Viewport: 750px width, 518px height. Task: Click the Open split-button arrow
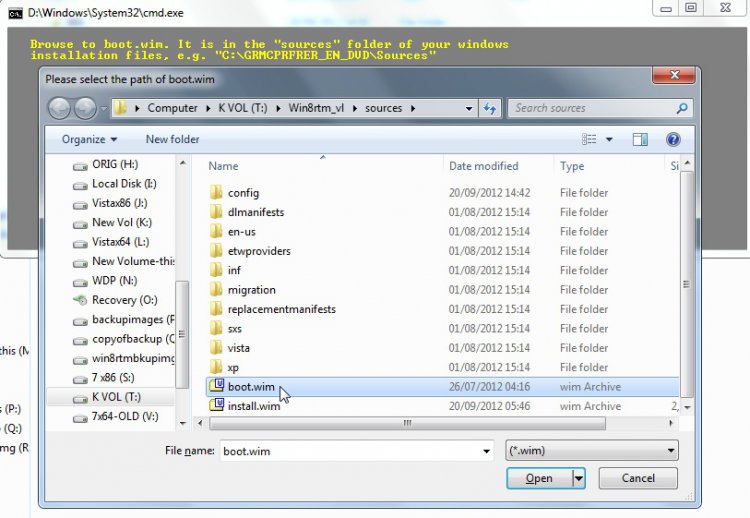tap(579, 478)
